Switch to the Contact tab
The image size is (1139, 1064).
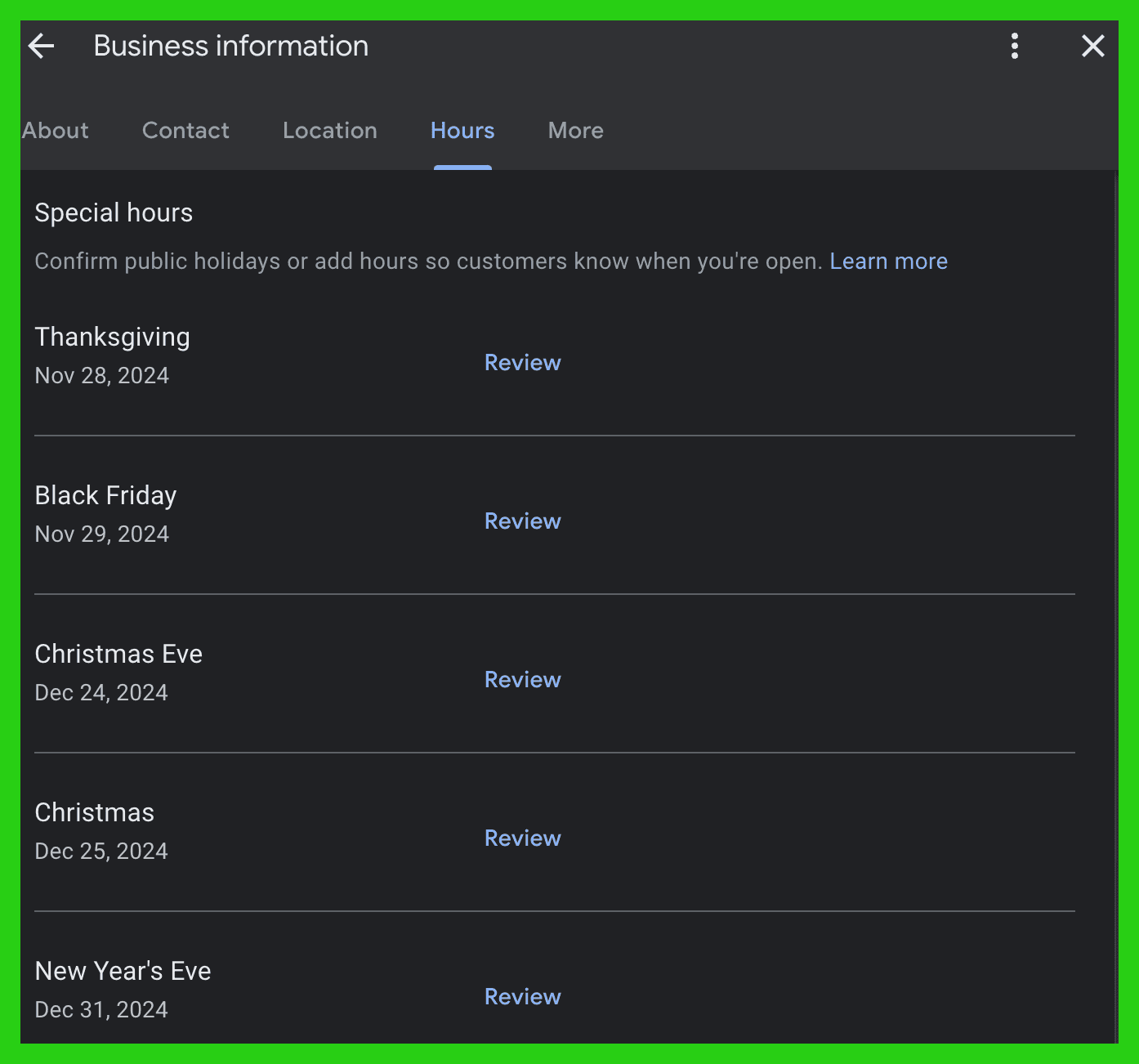click(x=185, y=131)
